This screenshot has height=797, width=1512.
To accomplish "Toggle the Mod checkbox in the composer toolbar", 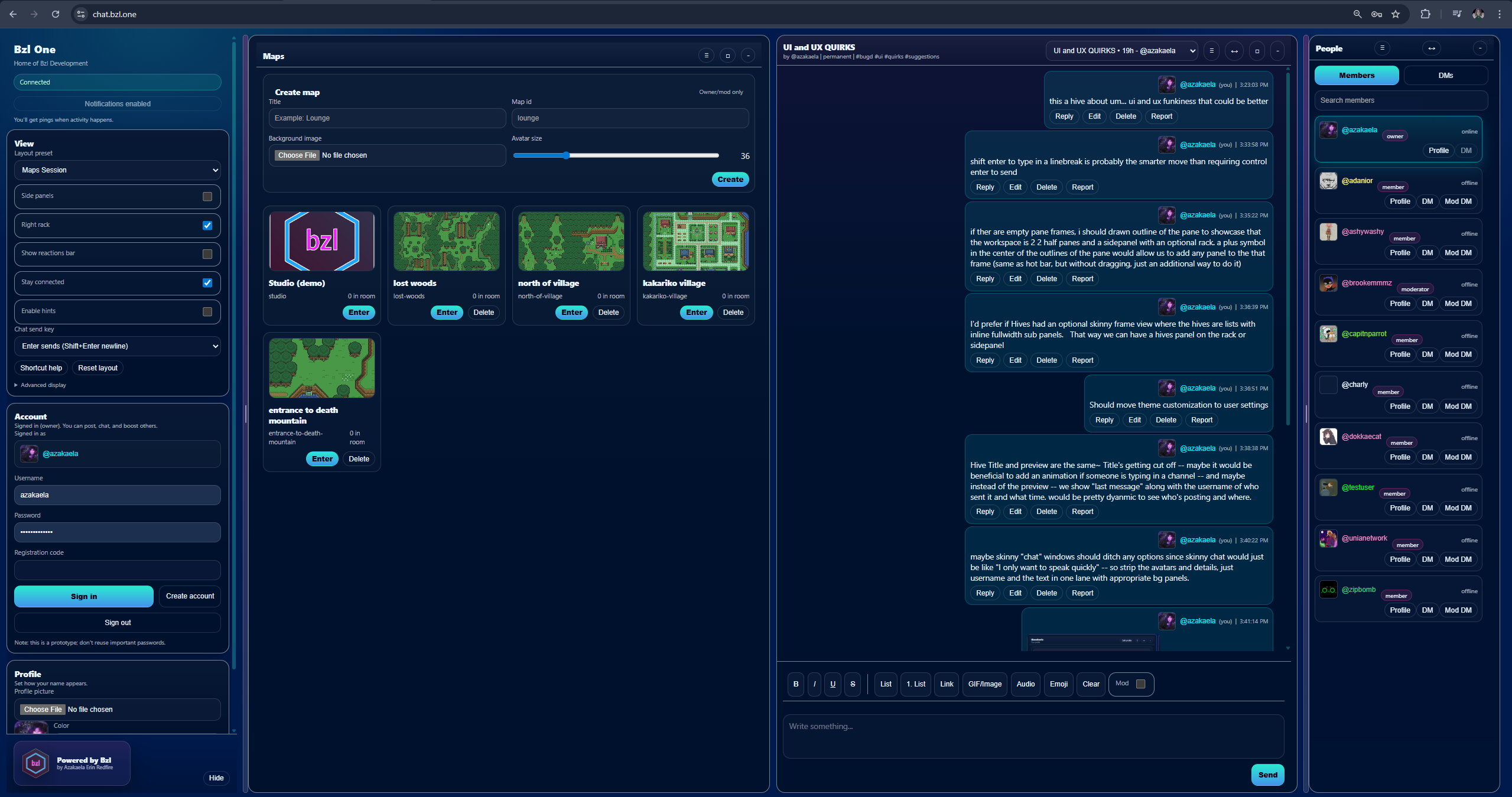I will (x=1141, y=684).
